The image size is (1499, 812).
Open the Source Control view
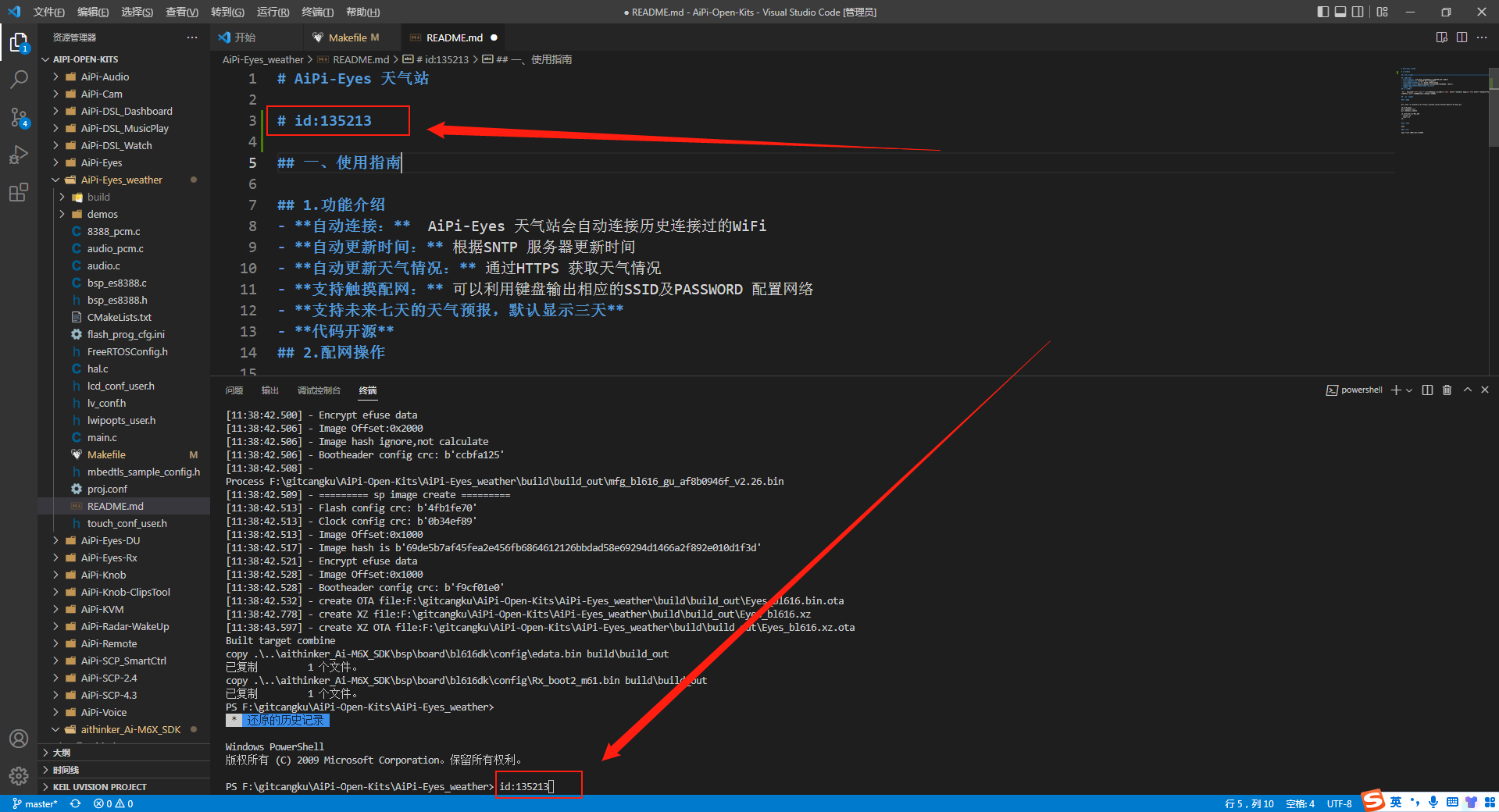pyautogui.click(x=19, y=117)
